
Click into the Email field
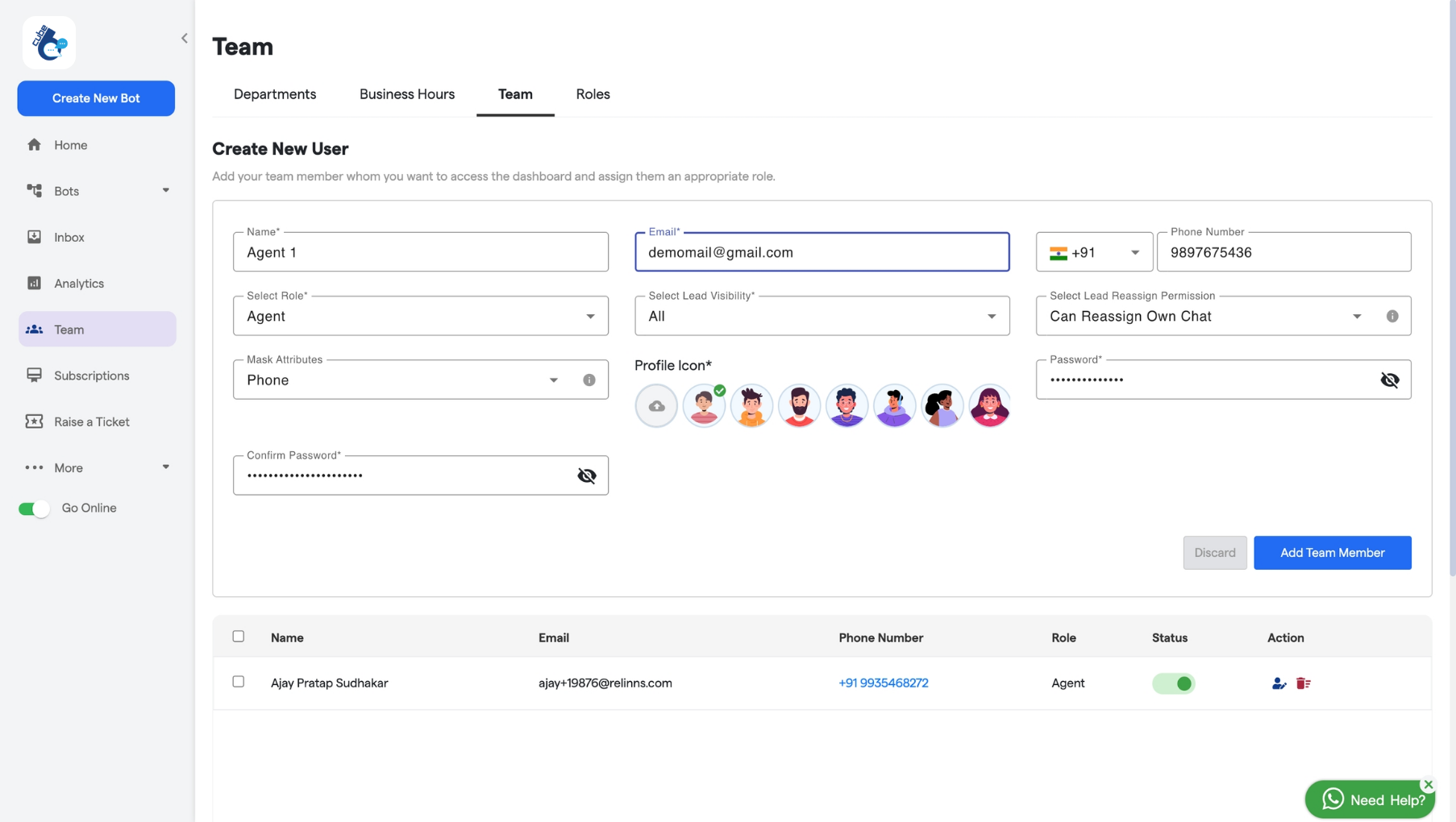coord(822,252)
